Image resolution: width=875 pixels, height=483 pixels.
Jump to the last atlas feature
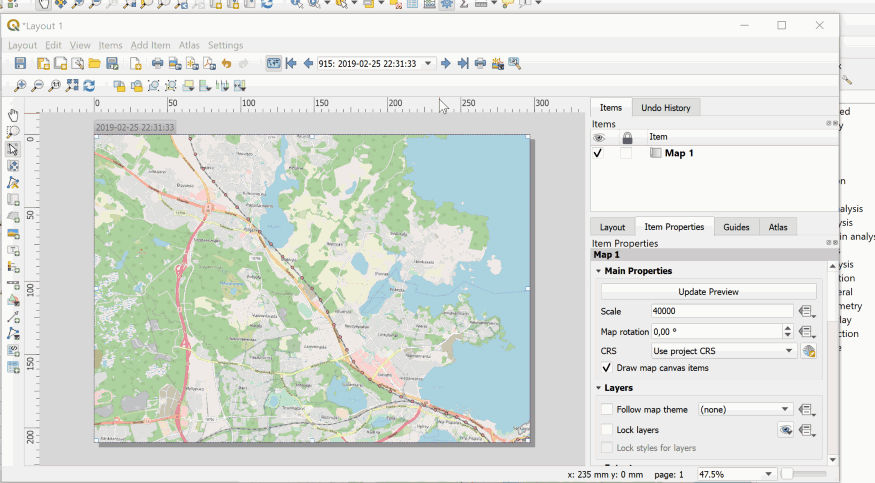click(463, 64)
